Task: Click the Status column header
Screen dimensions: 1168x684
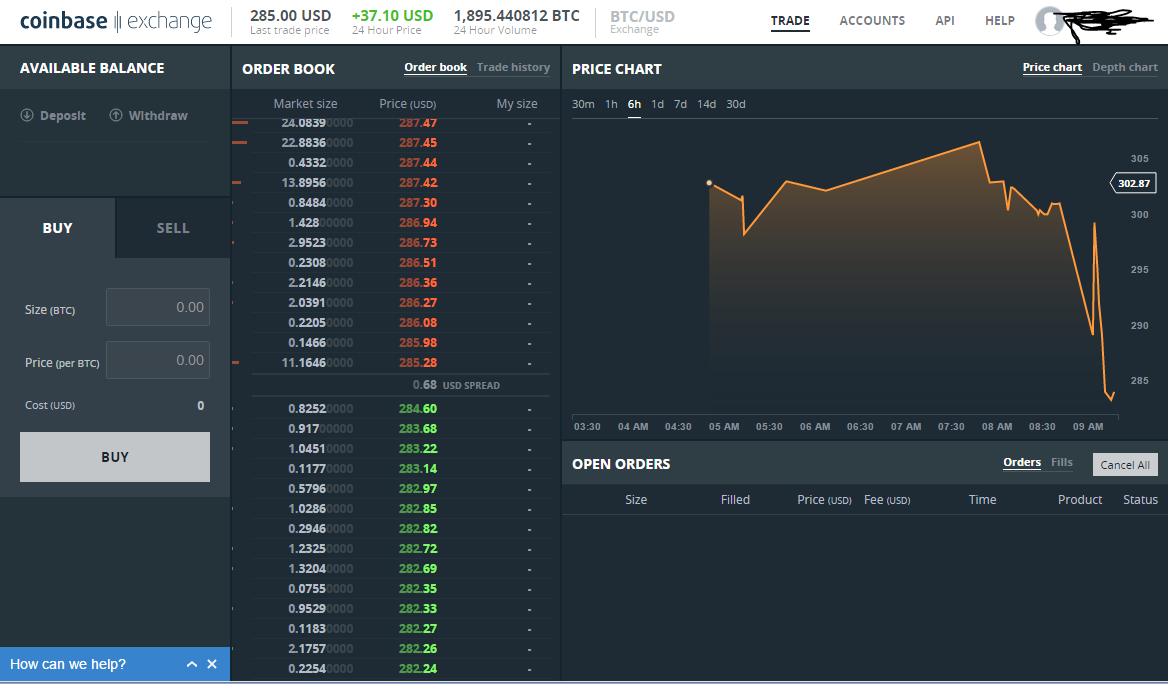Action: tap(1140, 499)
